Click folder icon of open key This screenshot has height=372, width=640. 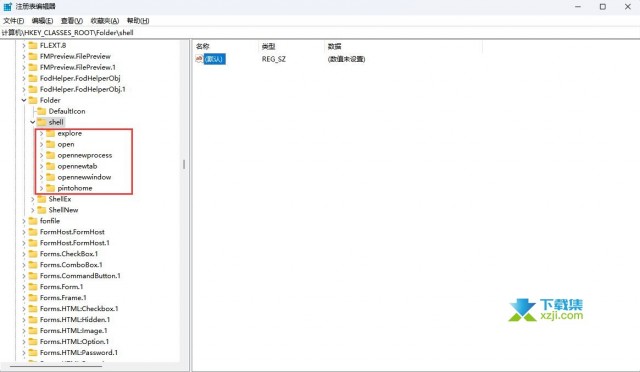click(x=51, y=144)
